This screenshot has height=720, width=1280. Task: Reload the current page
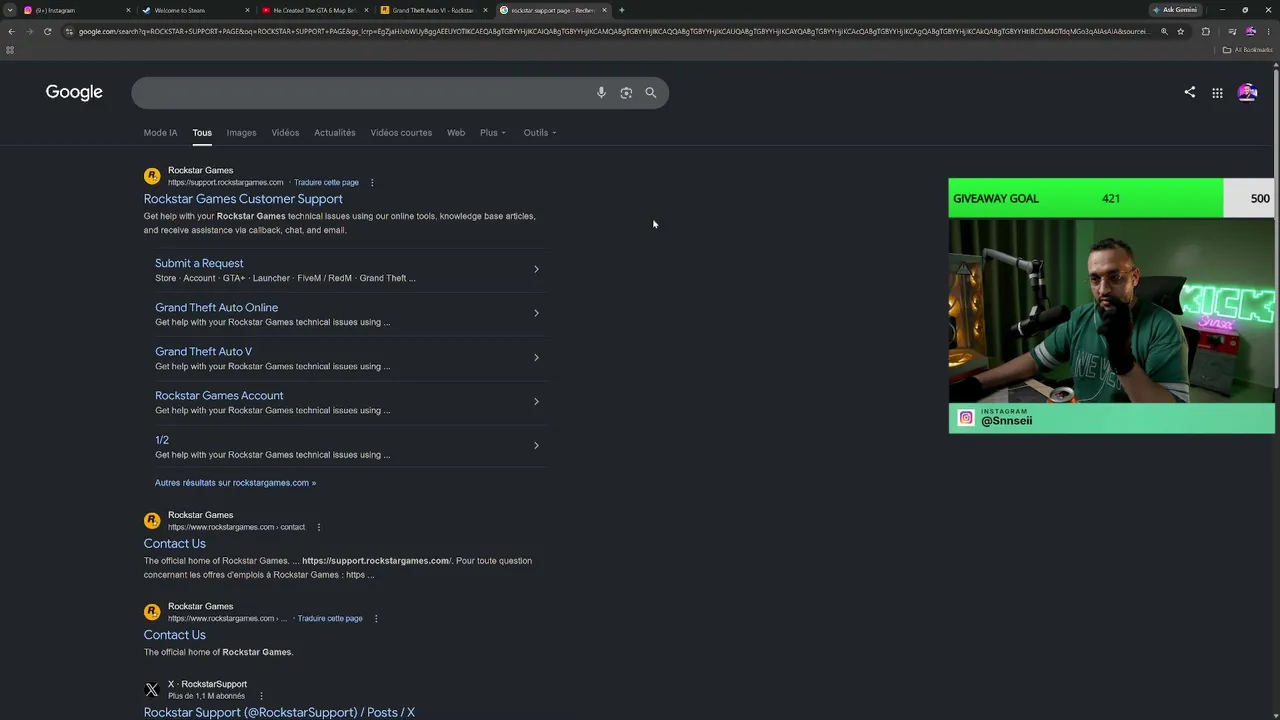click(47, 31)
